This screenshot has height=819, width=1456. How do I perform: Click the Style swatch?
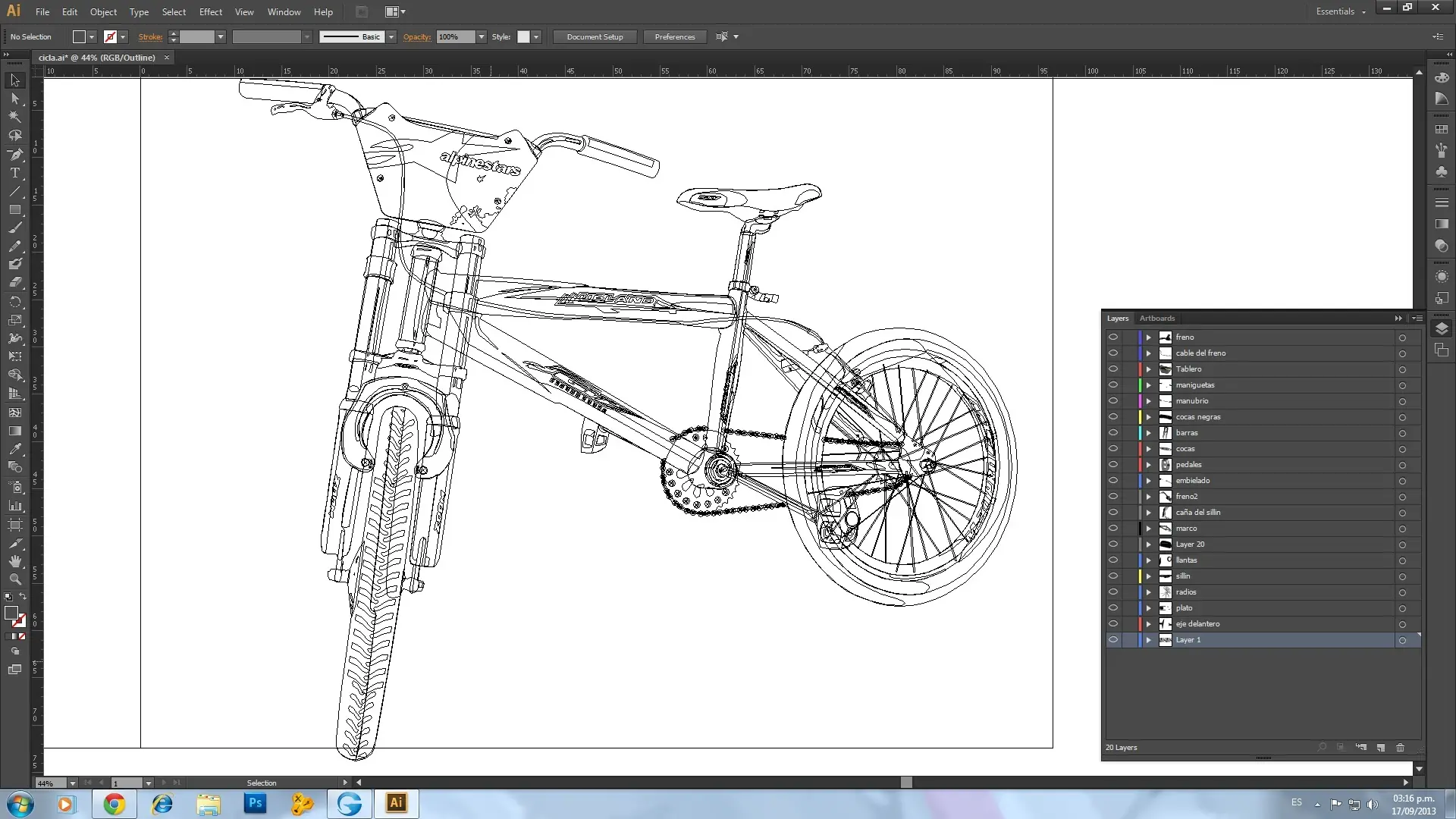(523, 37)
